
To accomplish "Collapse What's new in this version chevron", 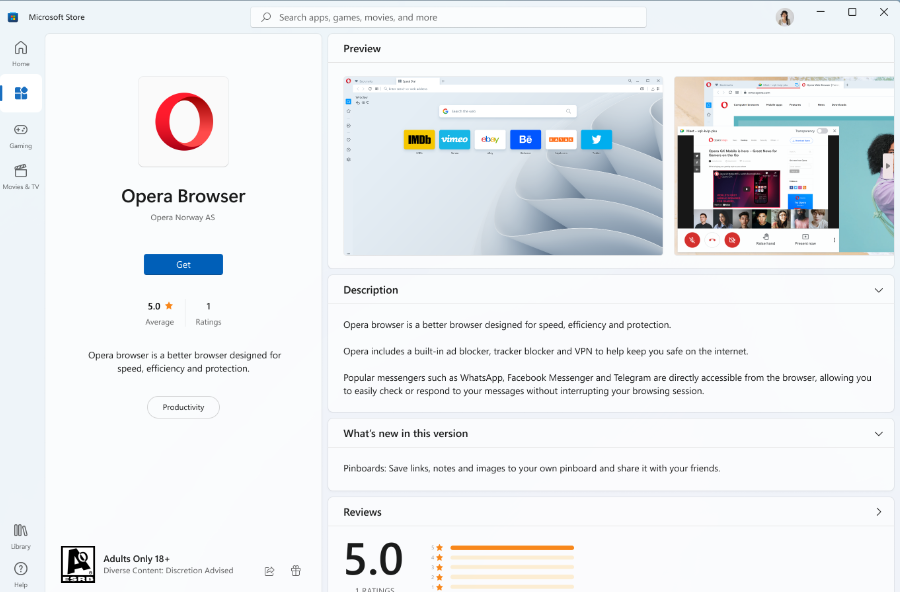I will [878, 434].
